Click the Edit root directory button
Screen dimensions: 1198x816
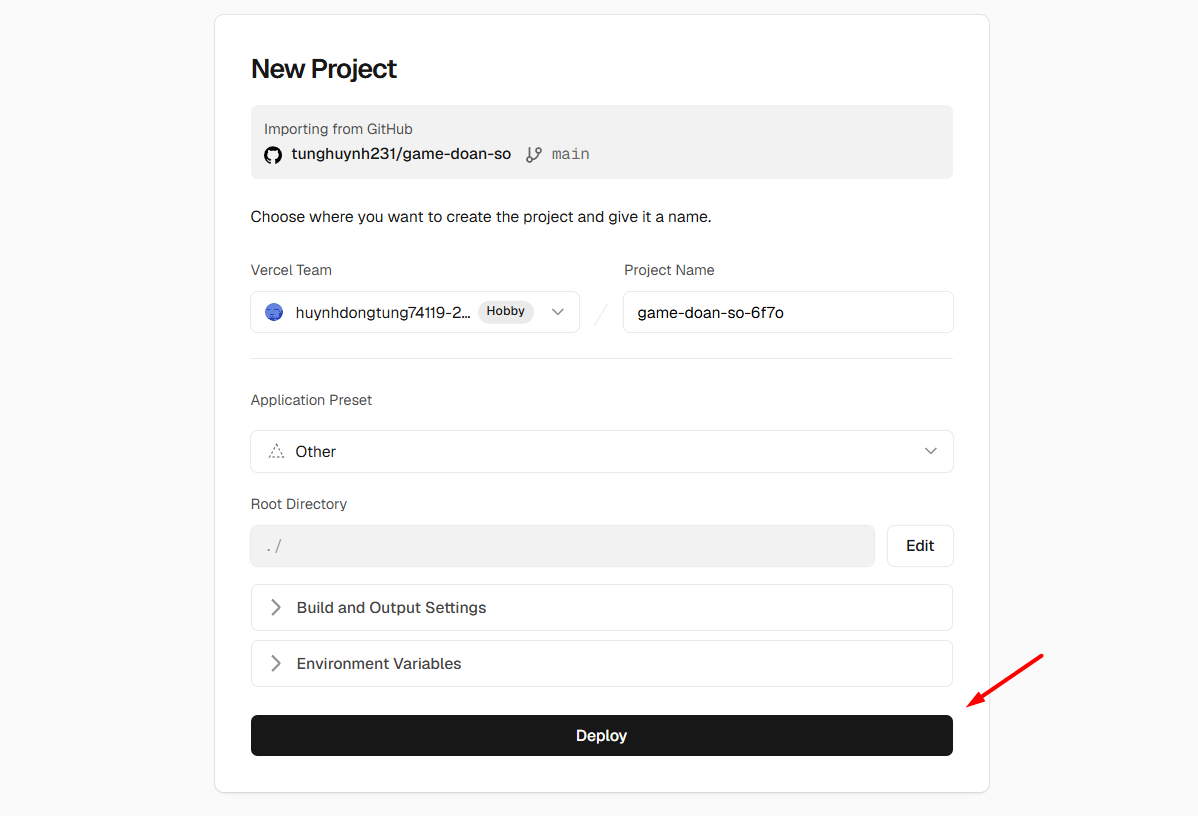tap(920, 546)
